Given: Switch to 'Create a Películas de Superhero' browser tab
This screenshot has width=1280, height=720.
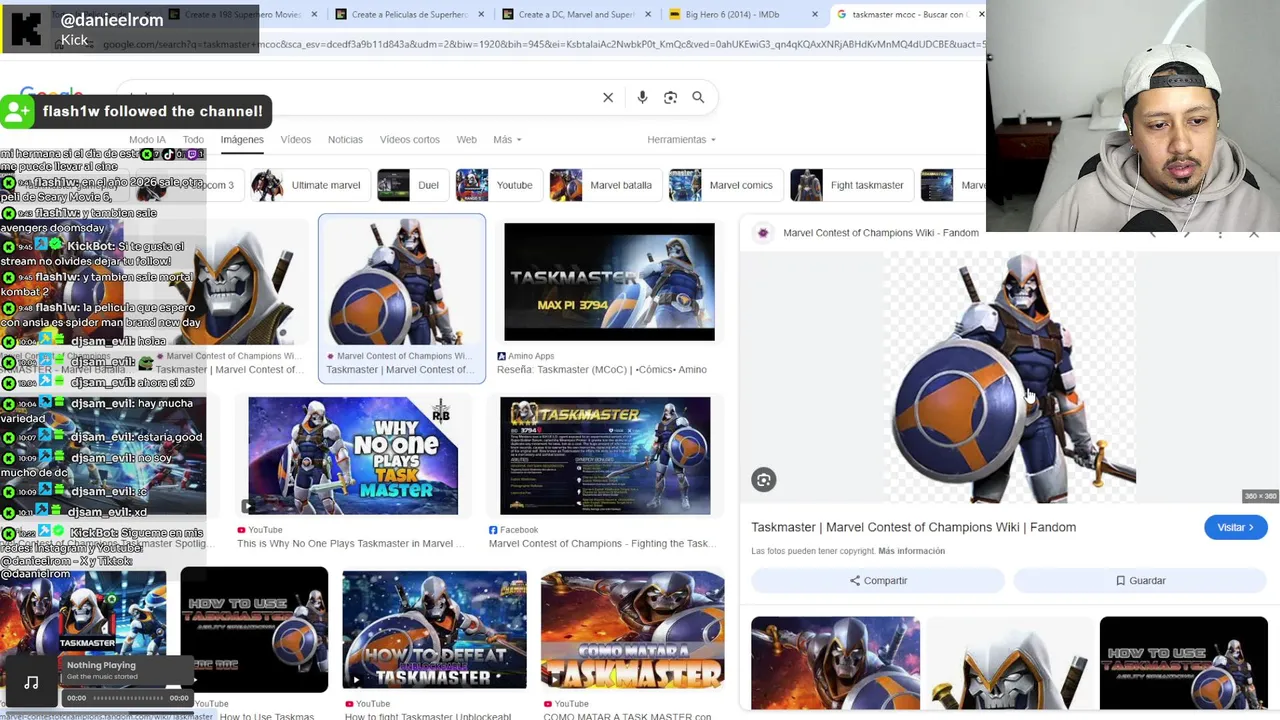Looking at the screenshot, I should coord(408,14).
